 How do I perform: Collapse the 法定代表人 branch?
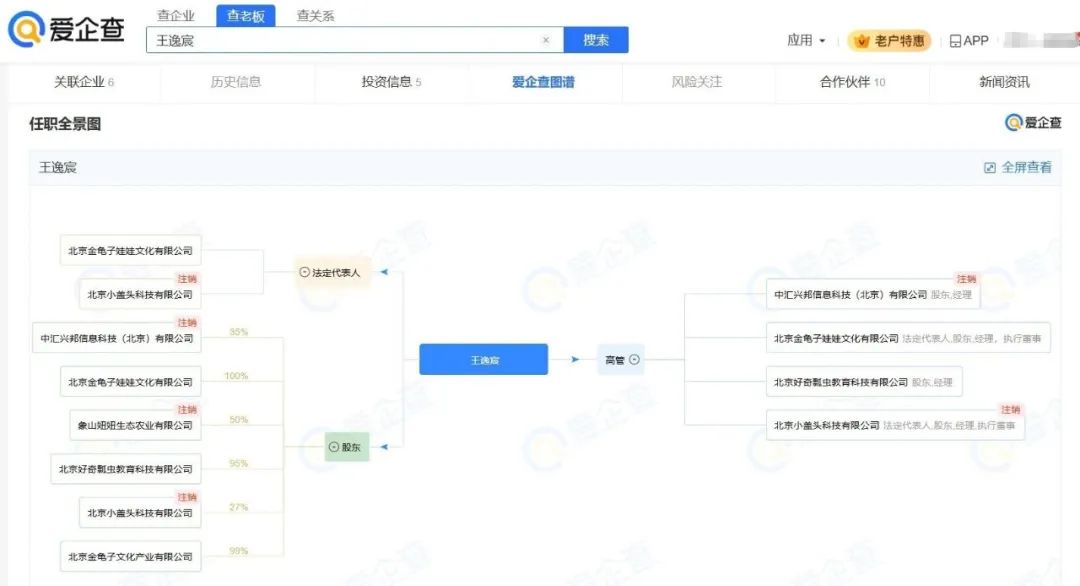(304, 273)
